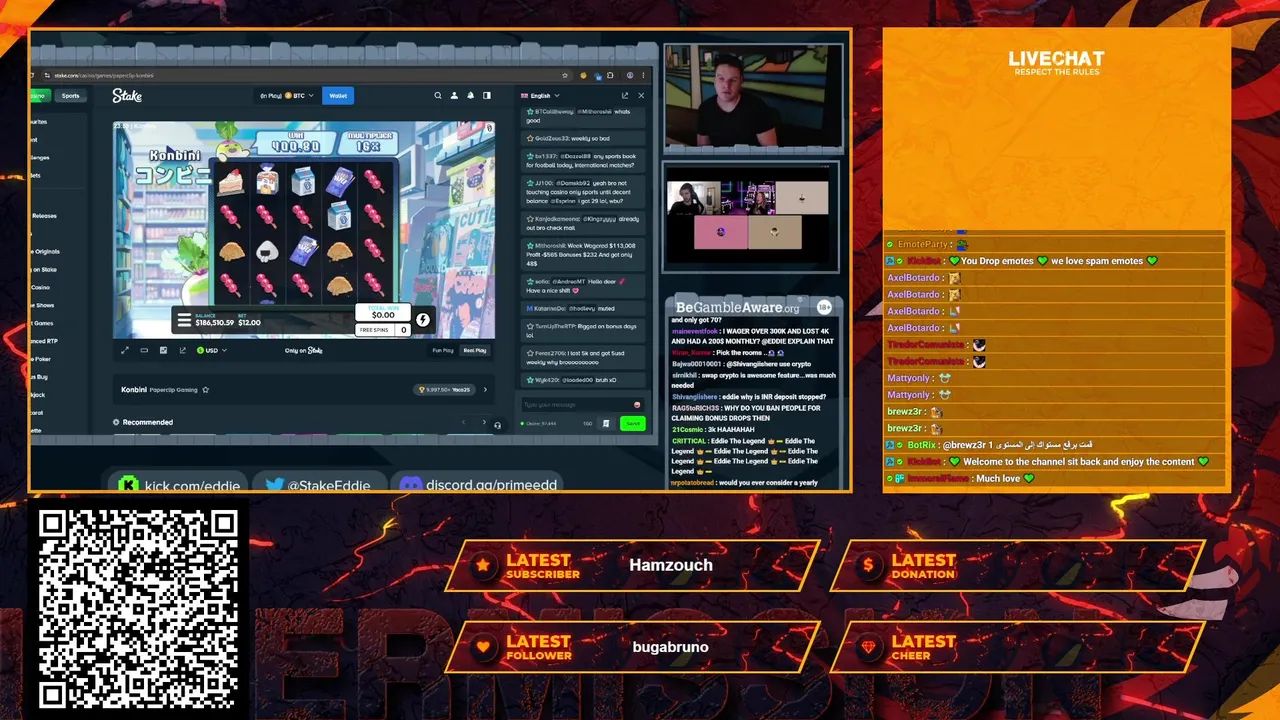Open the BTC balance currency dropdown

click(287, 96)
